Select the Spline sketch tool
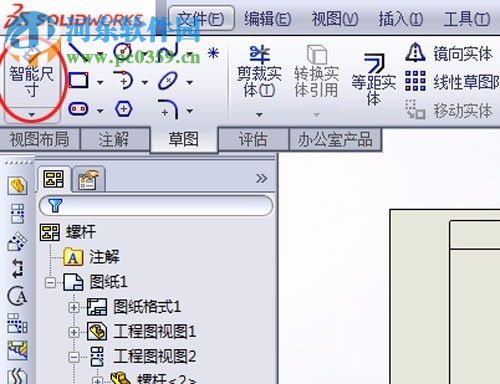Image resolution: width=500 pixels, height=384 pixels. pyautogui.click(x=168, y=52)
